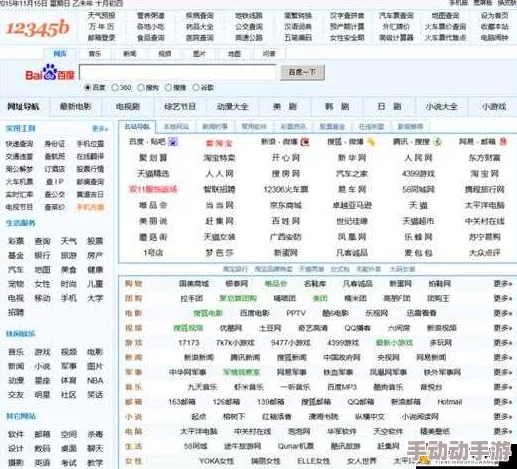This screenshot has height=469, width=517.
Task: Select the 百度 search engine radio button
Action: pyautogui.click(x=88, y=87)
